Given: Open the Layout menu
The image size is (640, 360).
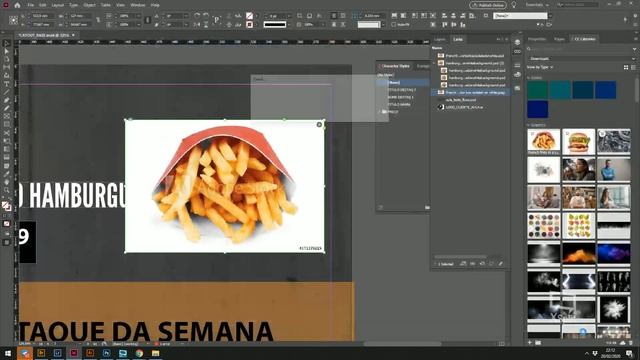Looking at the screenshot, I should click(58, 5).
